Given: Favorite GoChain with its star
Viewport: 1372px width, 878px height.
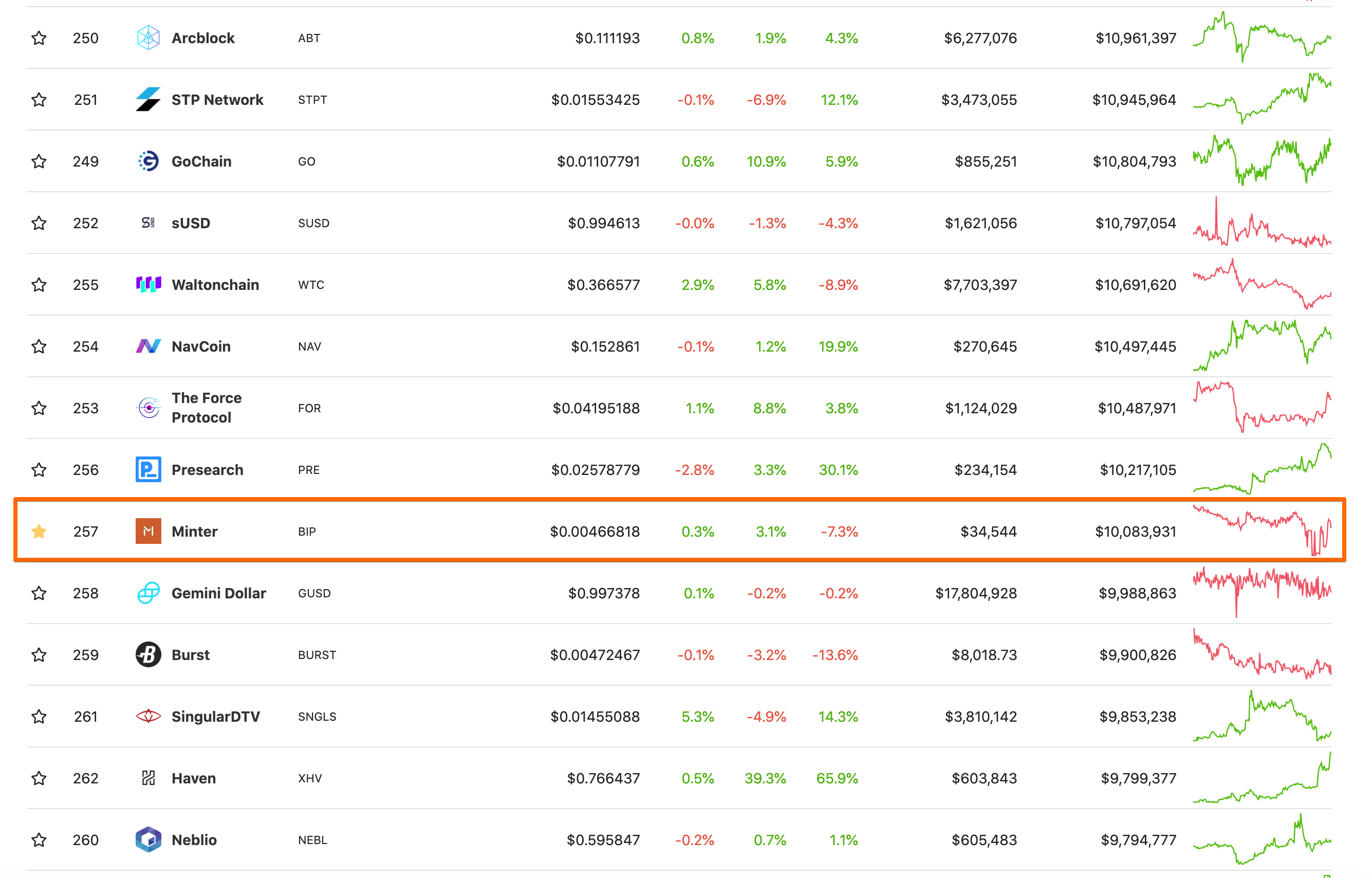Looking at the screenshot, I should (x=39, y=161).
